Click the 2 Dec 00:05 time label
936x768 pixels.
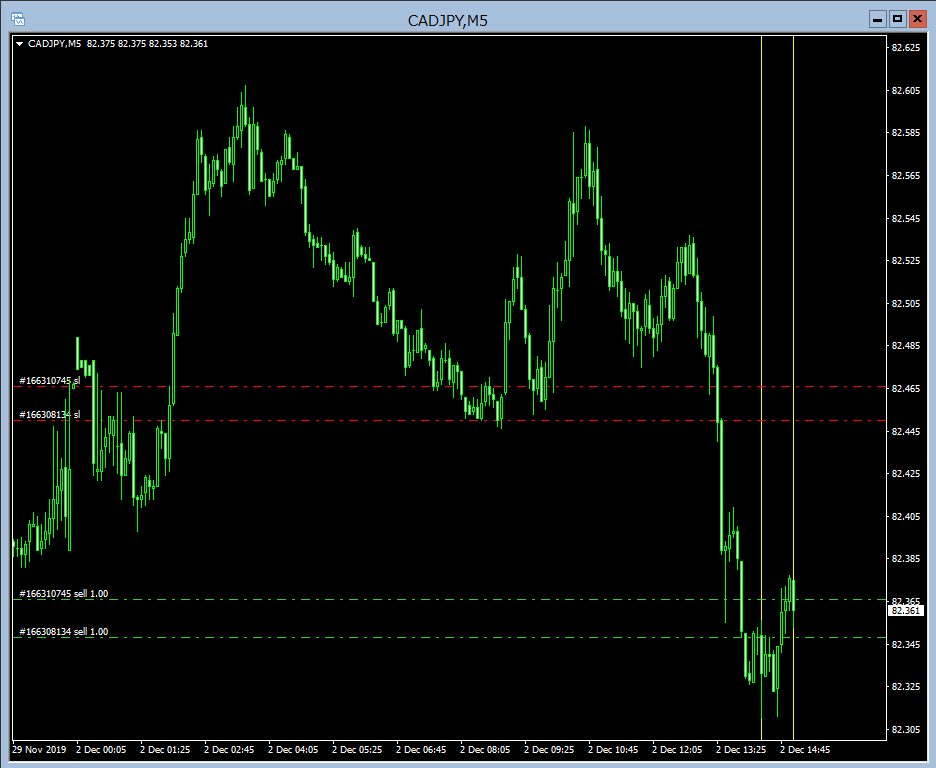coord(101,750)
